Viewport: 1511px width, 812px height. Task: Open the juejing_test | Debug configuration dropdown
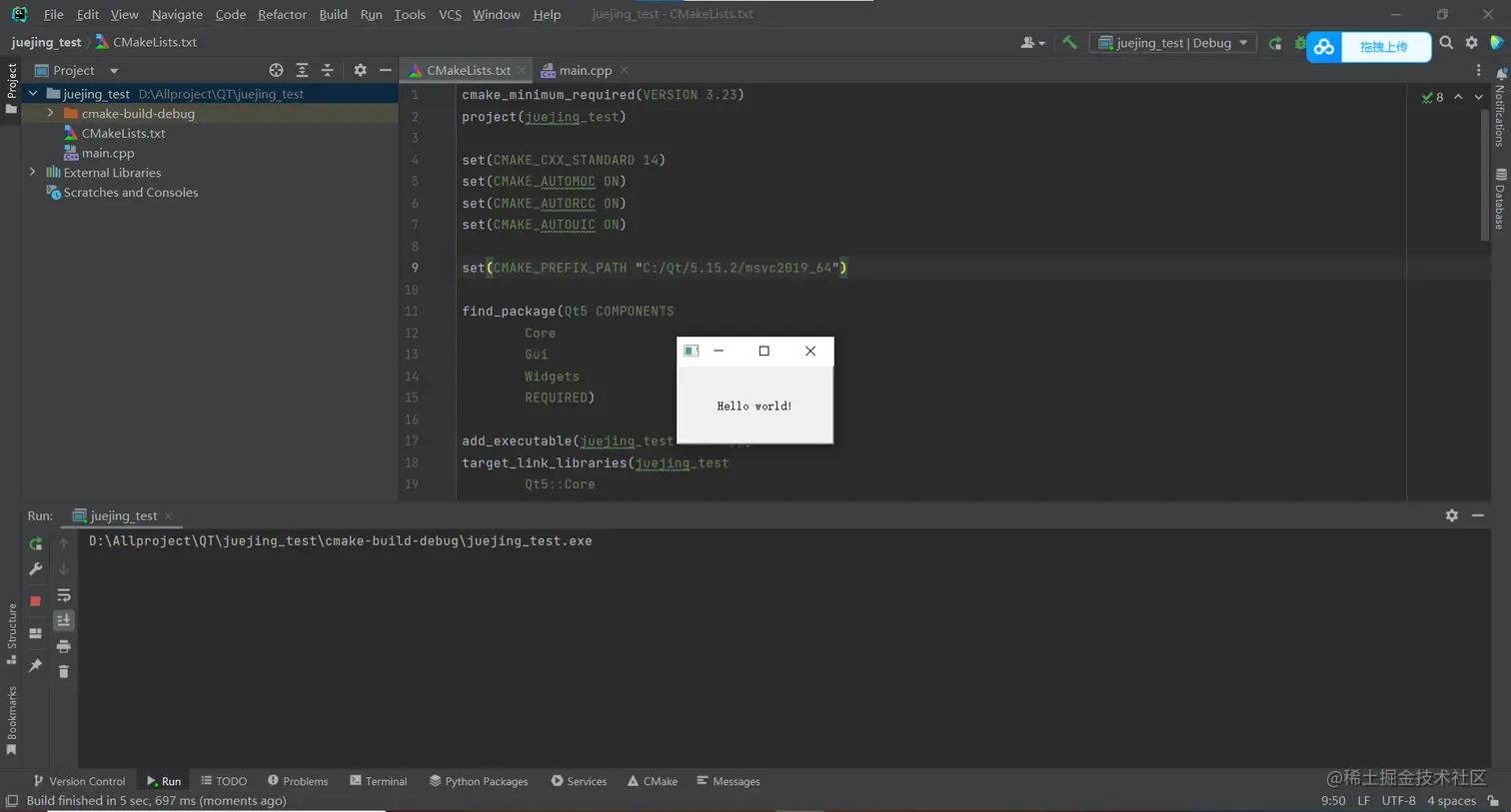click(x=1174, y=43)
